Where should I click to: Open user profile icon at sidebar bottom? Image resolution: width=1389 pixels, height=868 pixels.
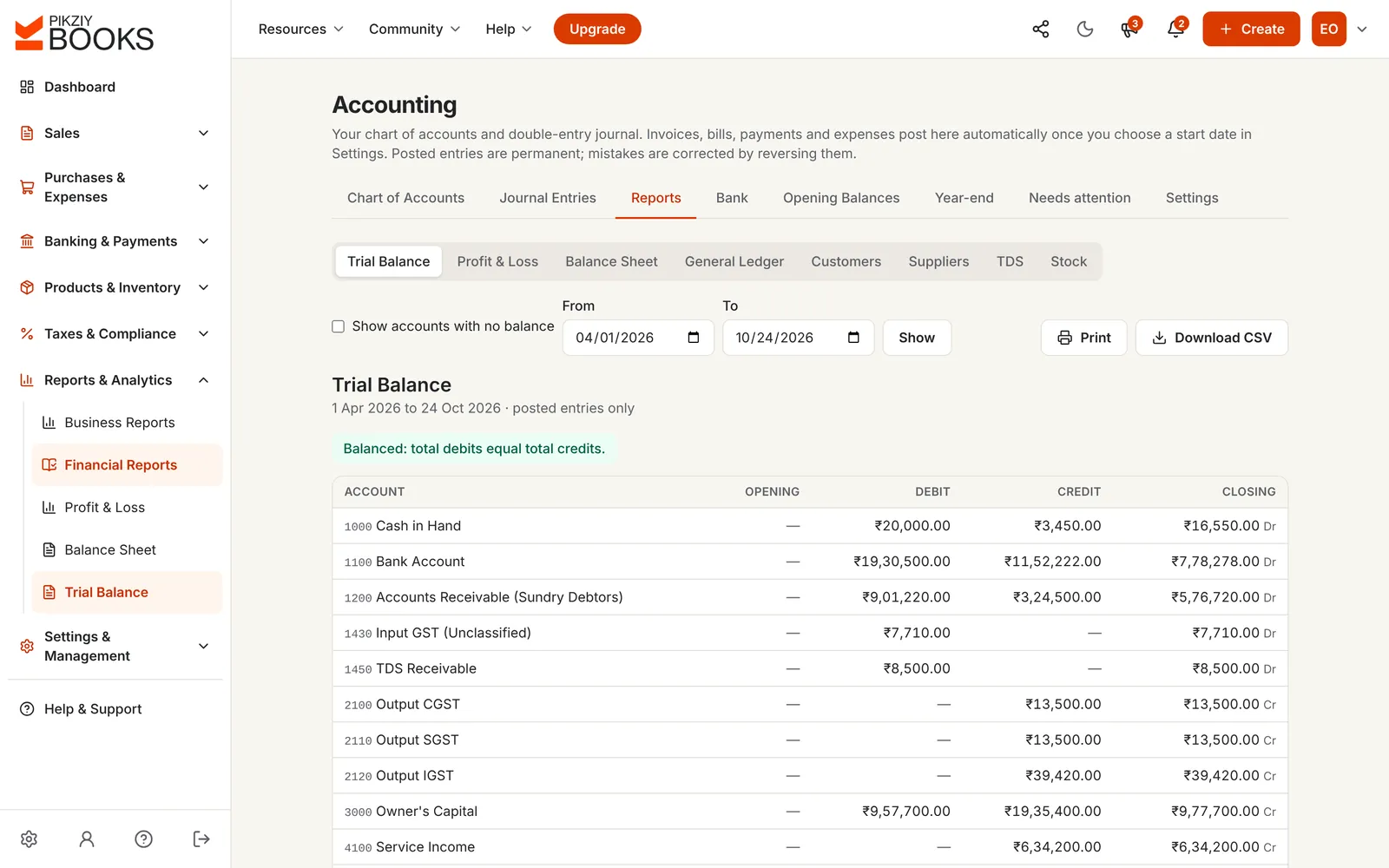(87, 838)
